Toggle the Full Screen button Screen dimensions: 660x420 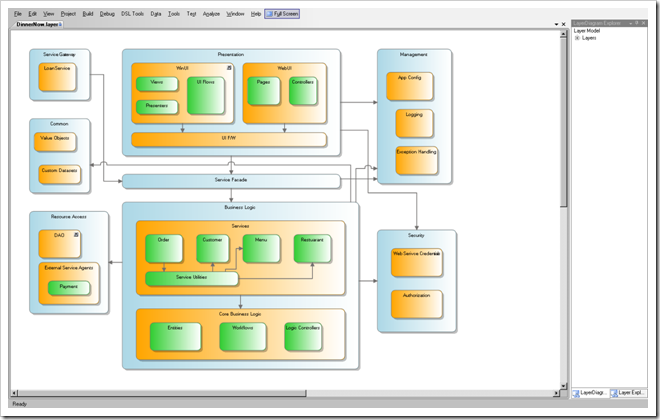coord(282,14)
